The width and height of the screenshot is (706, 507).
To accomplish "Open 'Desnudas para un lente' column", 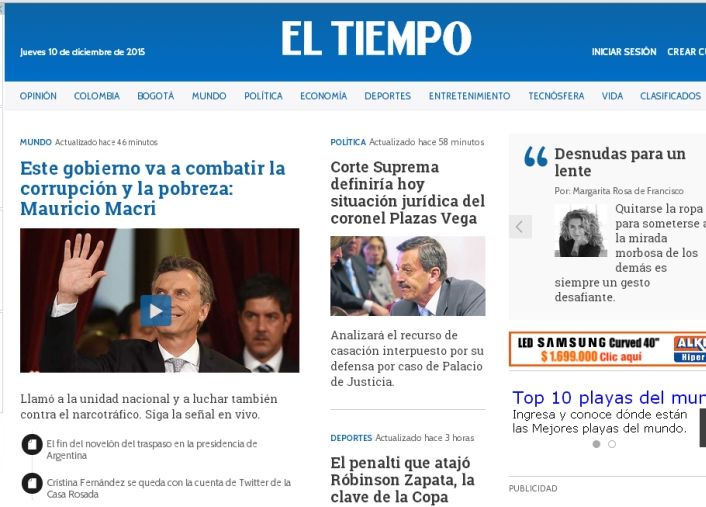I will pyautogui.click(x=620, y=162).
